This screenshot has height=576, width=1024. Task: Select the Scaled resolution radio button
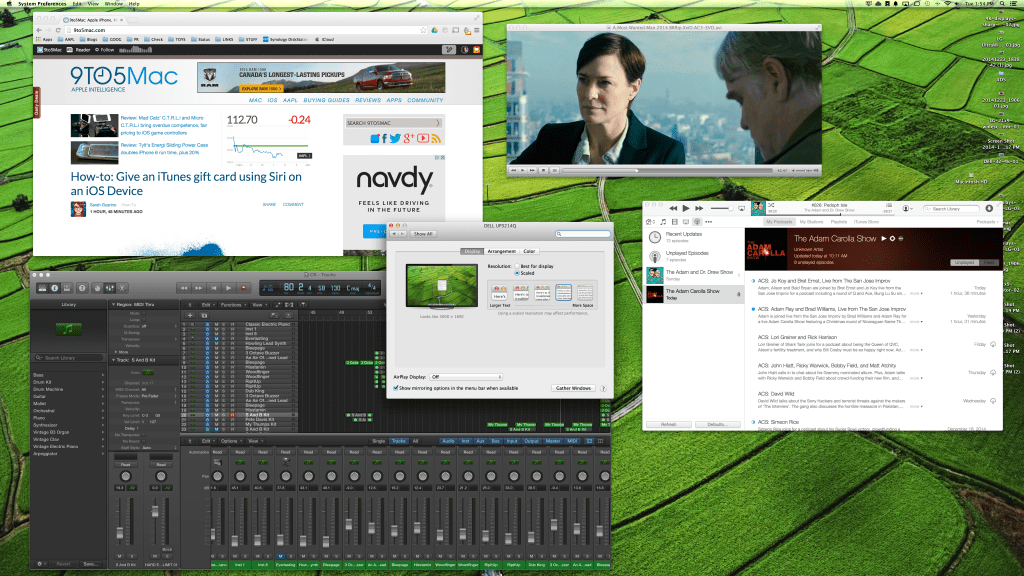pos(517,273)
